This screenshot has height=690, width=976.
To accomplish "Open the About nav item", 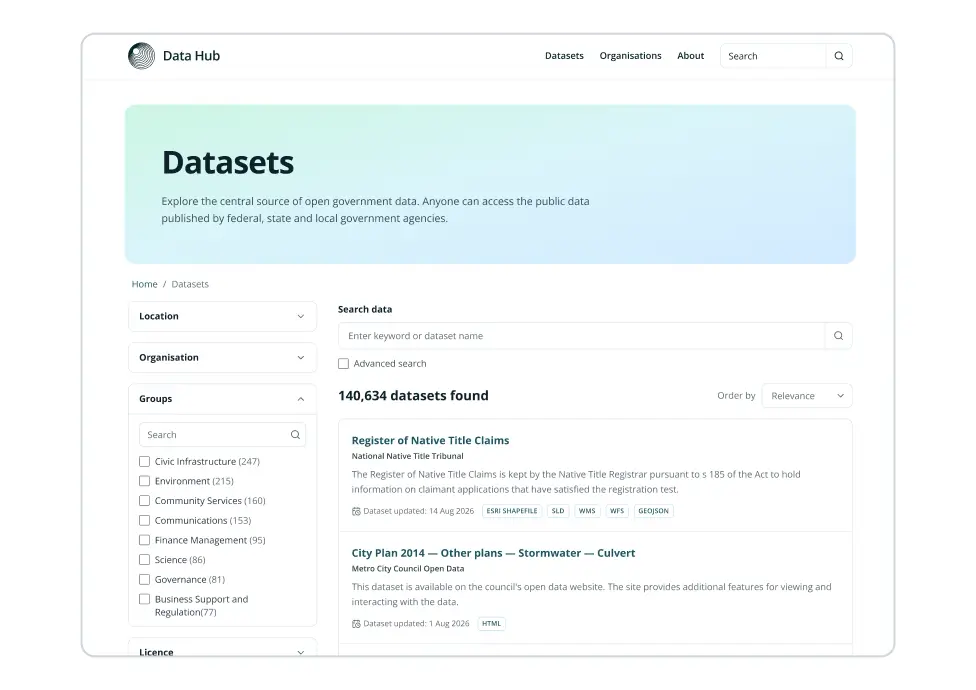I will click(690, 56).
